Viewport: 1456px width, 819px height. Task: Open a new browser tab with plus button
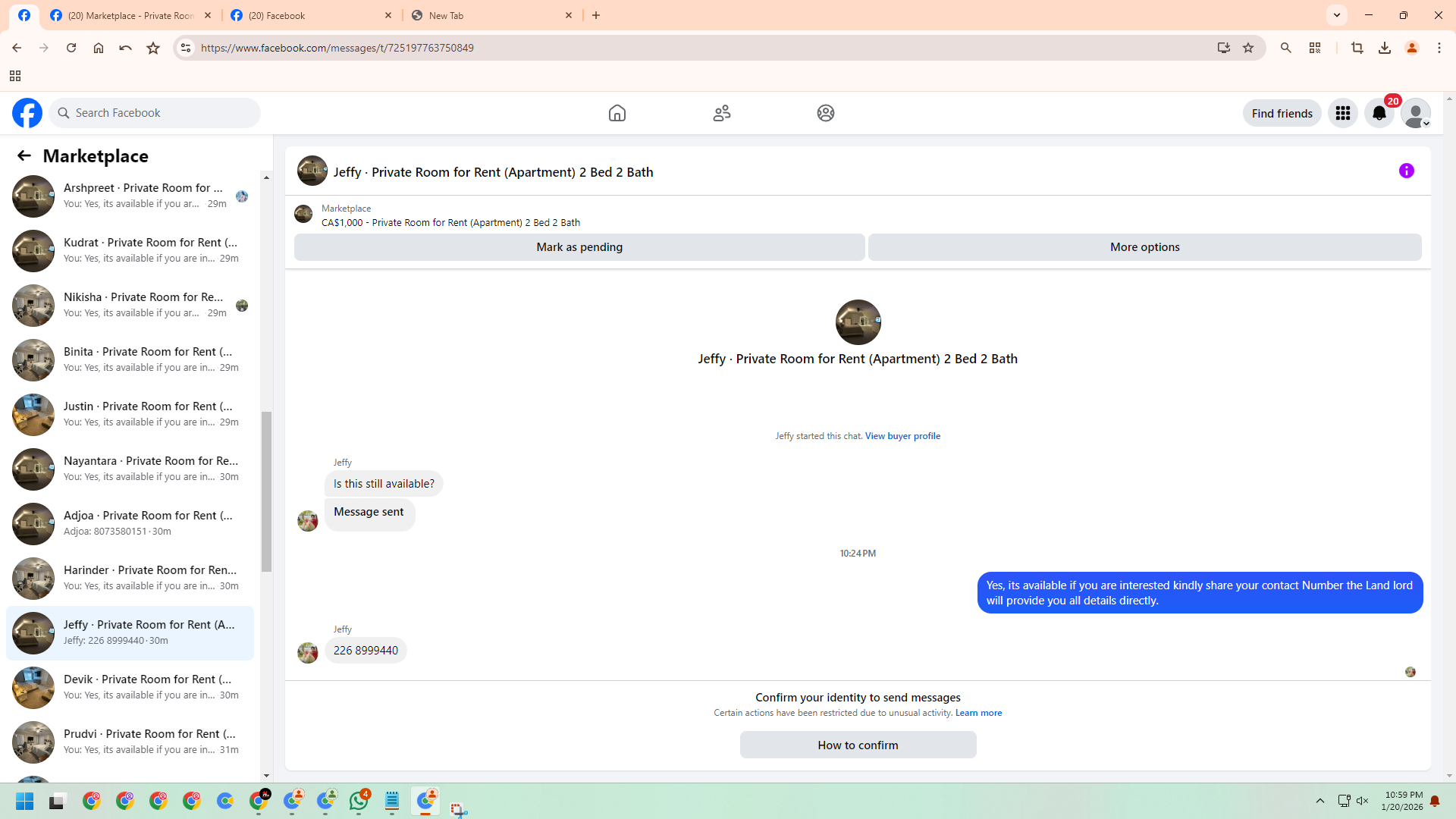596,15
